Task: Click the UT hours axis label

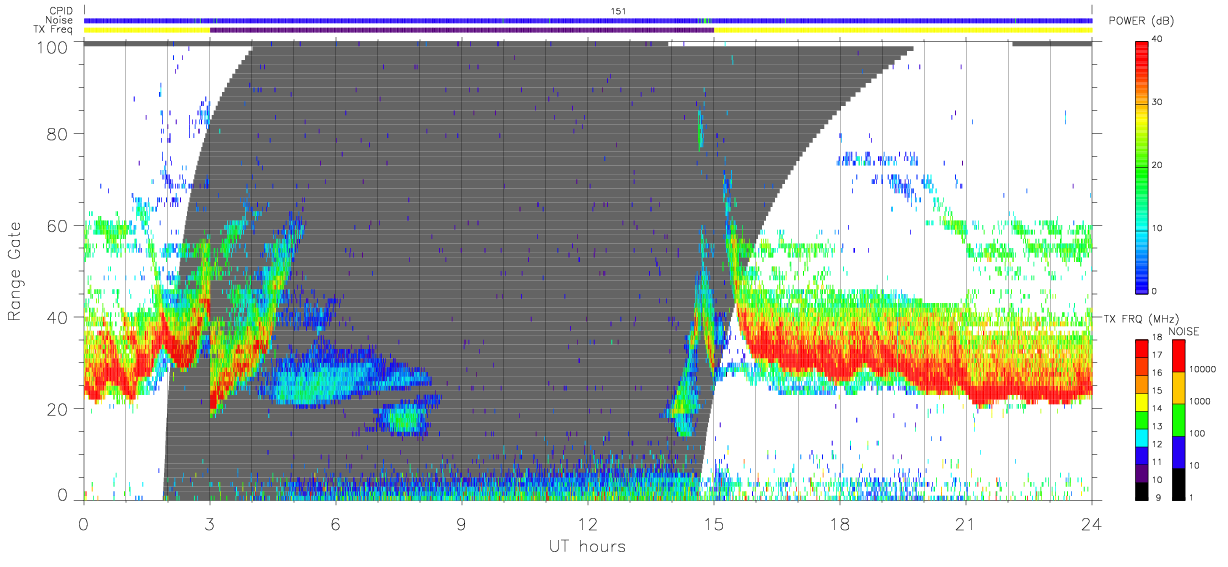Action: point(587,546)
